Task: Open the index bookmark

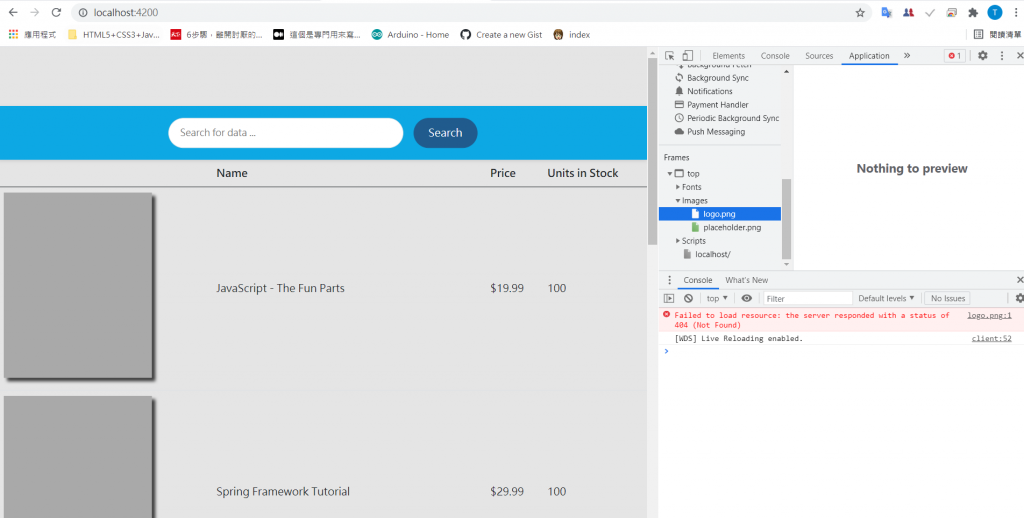Action: point(571,35)
